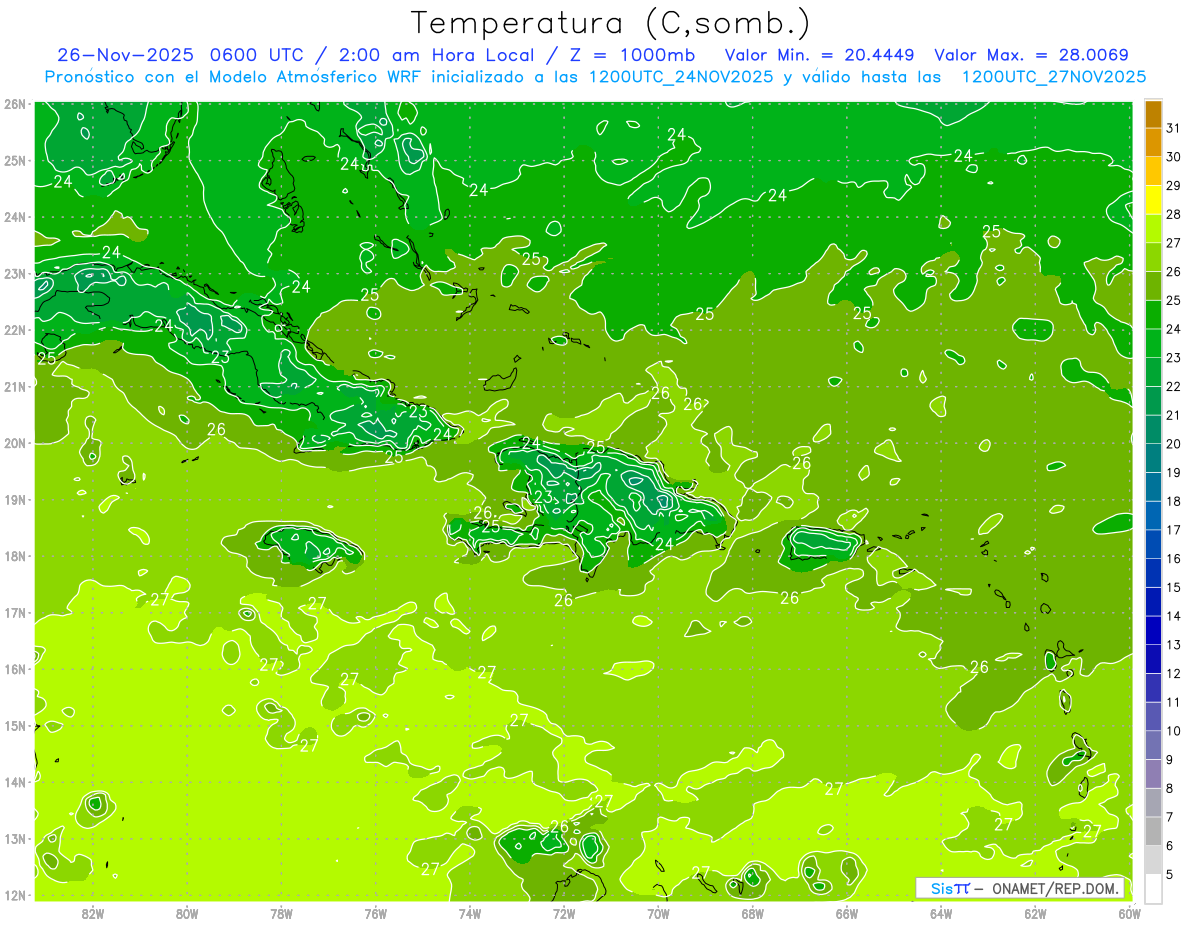Image resolution: width=1200 pixels, height=927 pixels.
Task: Click the 66W longitude label
Action: 847,913
